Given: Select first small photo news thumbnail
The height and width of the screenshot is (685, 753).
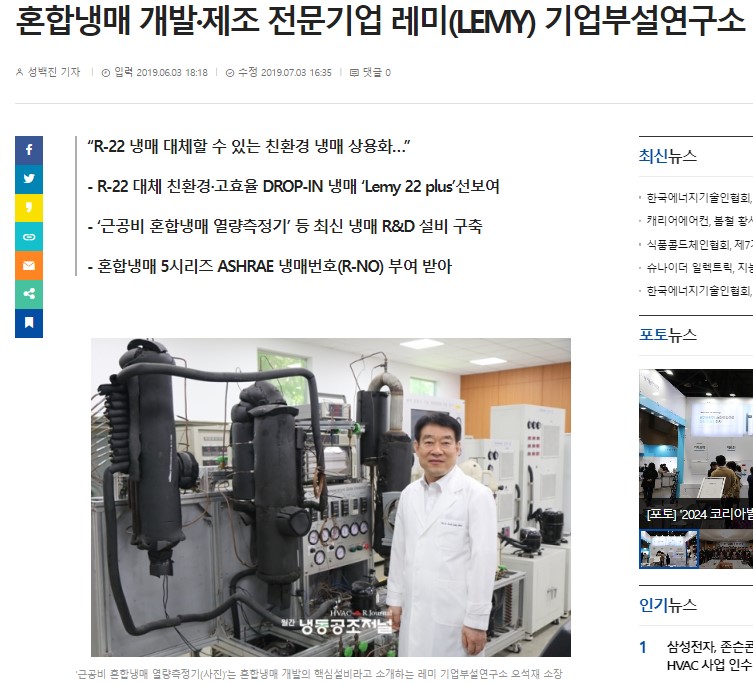Looking at the screenshot, I should [x=668, y=549].
